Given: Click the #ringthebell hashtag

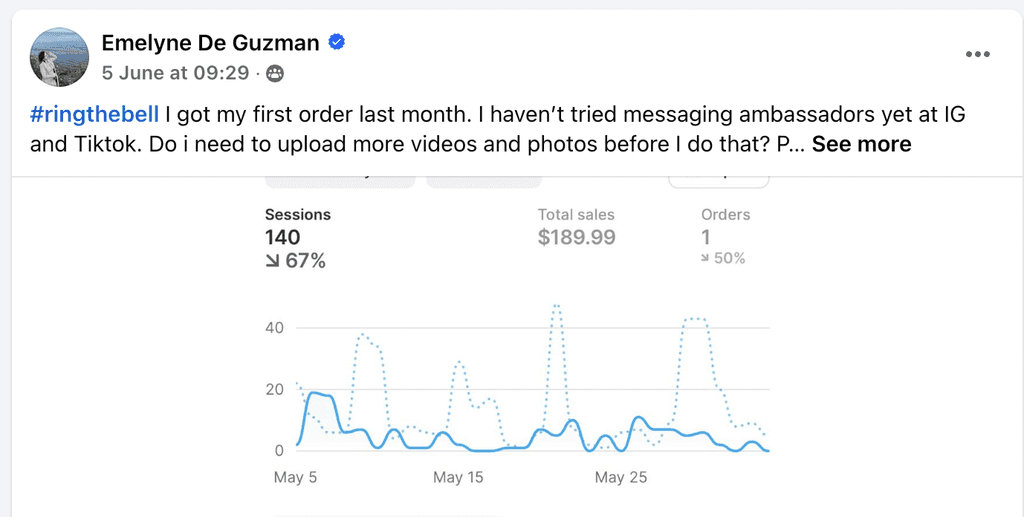Looking at the screenshot, I should pos(95,115).
